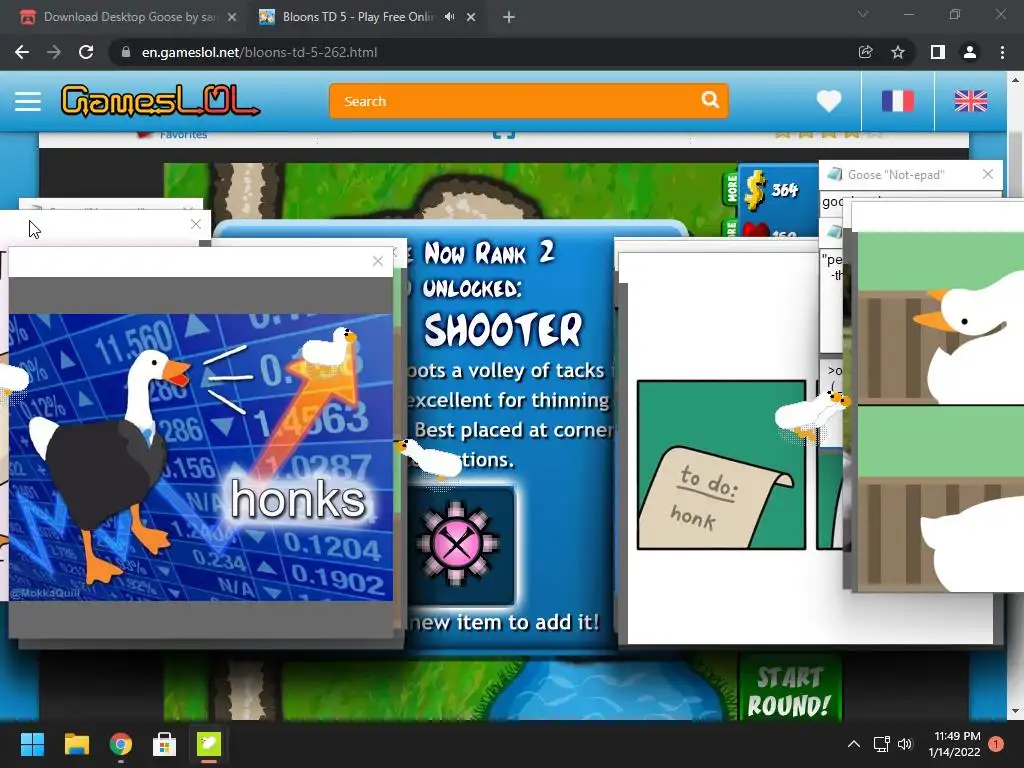Click the Tack Shooter tower icon
Screen dimensions: 1024x768
point(457,544)
